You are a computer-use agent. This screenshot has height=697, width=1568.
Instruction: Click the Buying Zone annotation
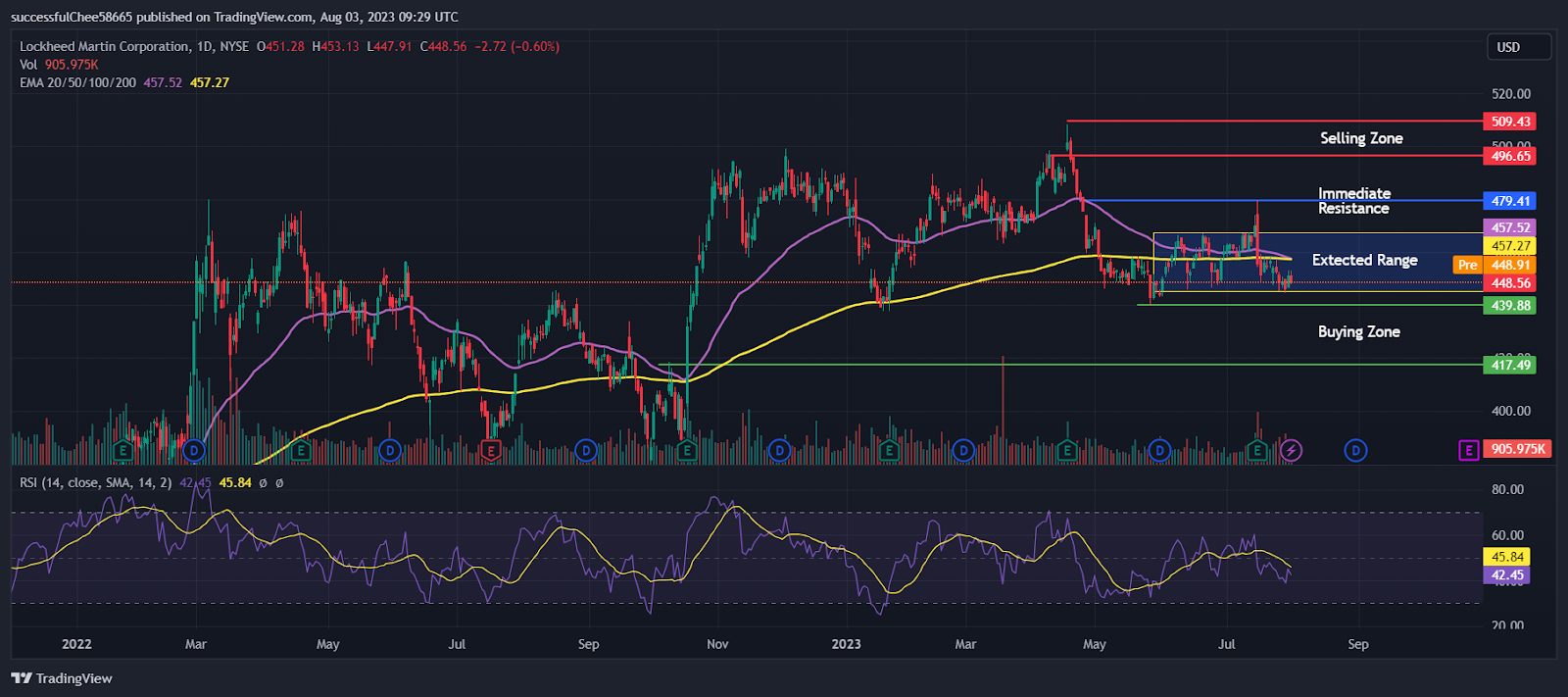[1359, 331]
